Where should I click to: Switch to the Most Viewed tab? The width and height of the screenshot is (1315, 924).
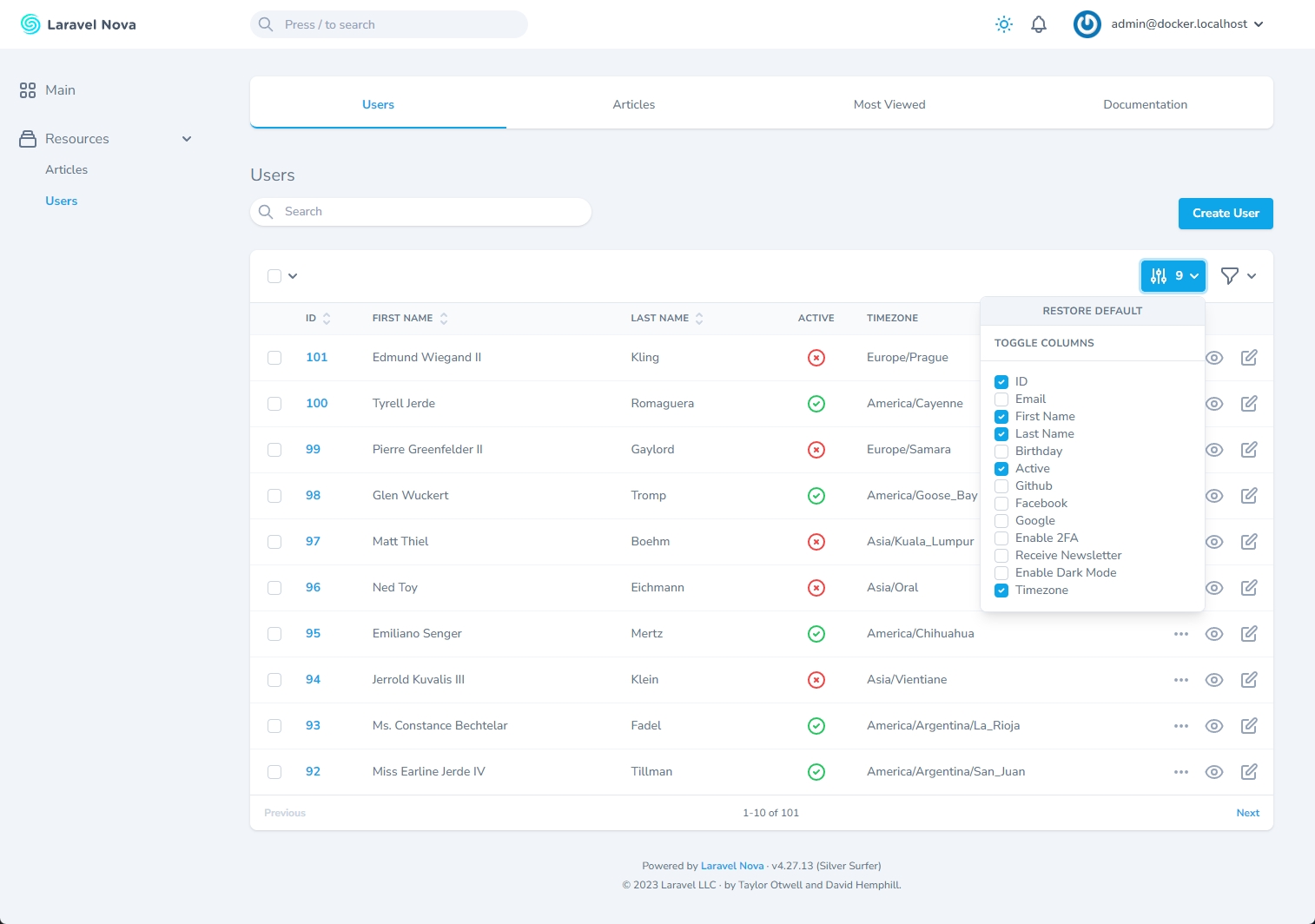(889, 104)
